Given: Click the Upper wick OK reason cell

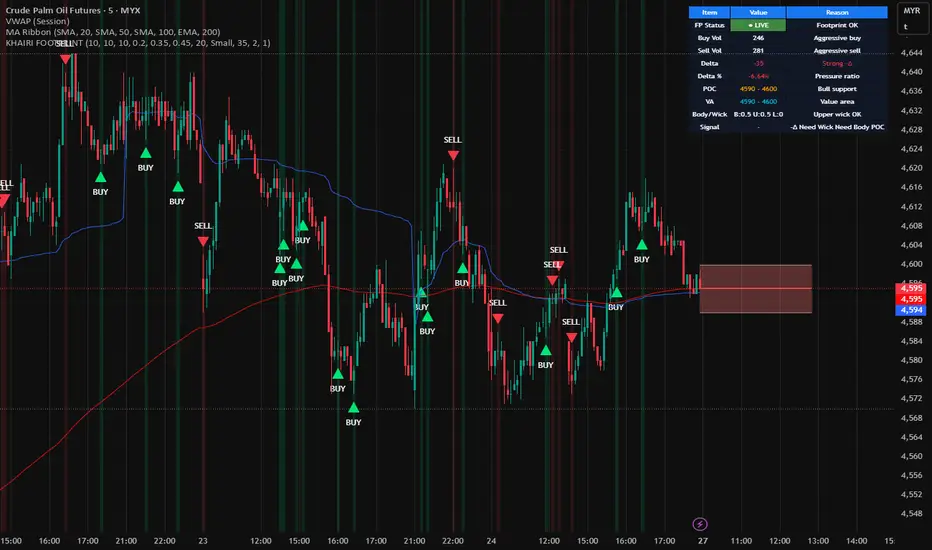Looking at the screenshot, I should (x=837, y=114).
